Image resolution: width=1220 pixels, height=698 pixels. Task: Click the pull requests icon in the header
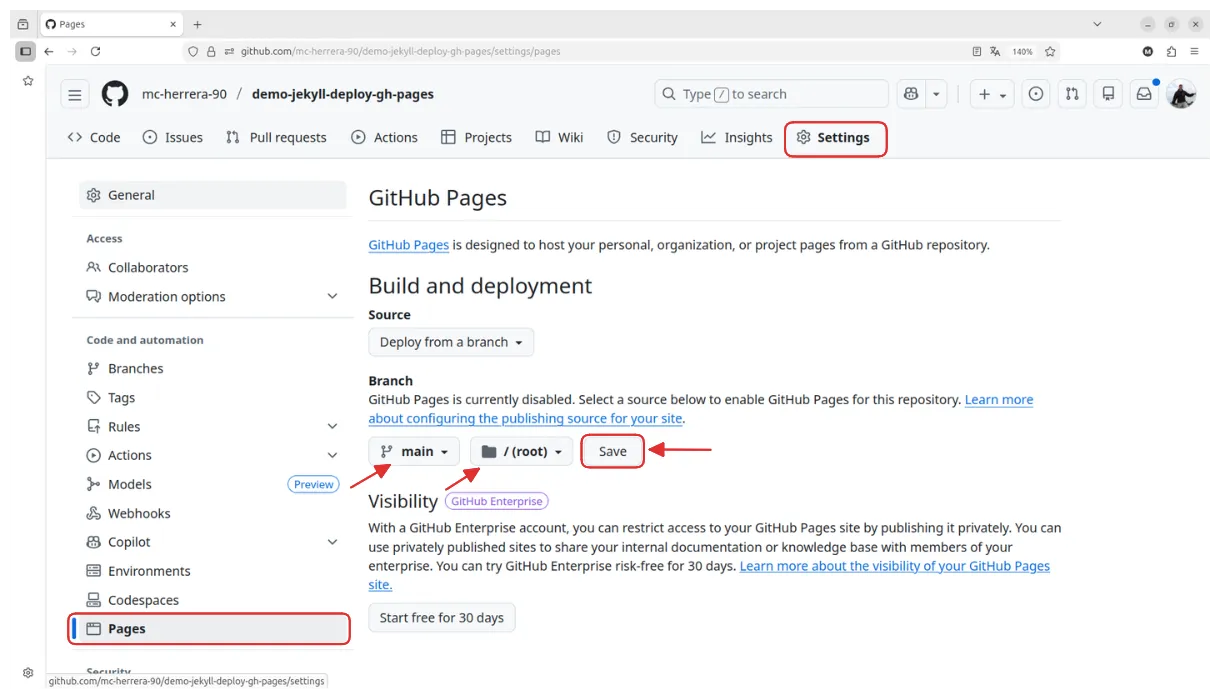coord(1071,93)
